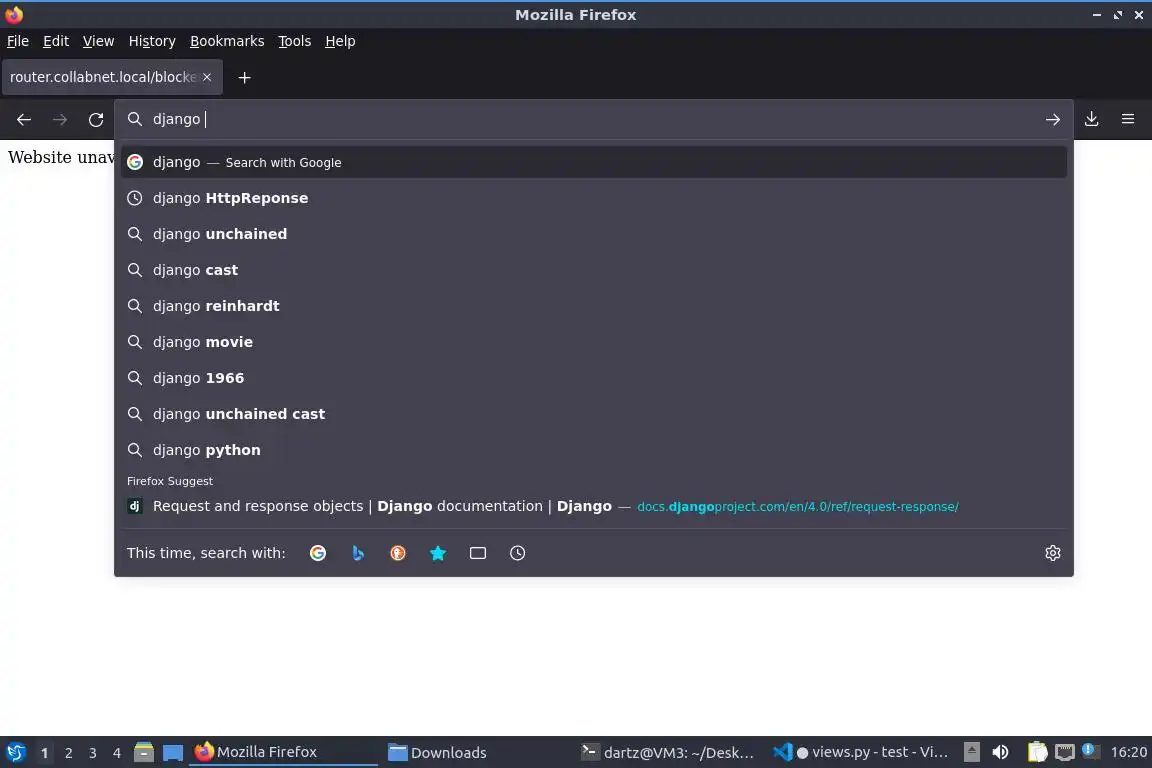Search bookmarks using the star icon
The image size is (1152, 768).
click(438, 553)
